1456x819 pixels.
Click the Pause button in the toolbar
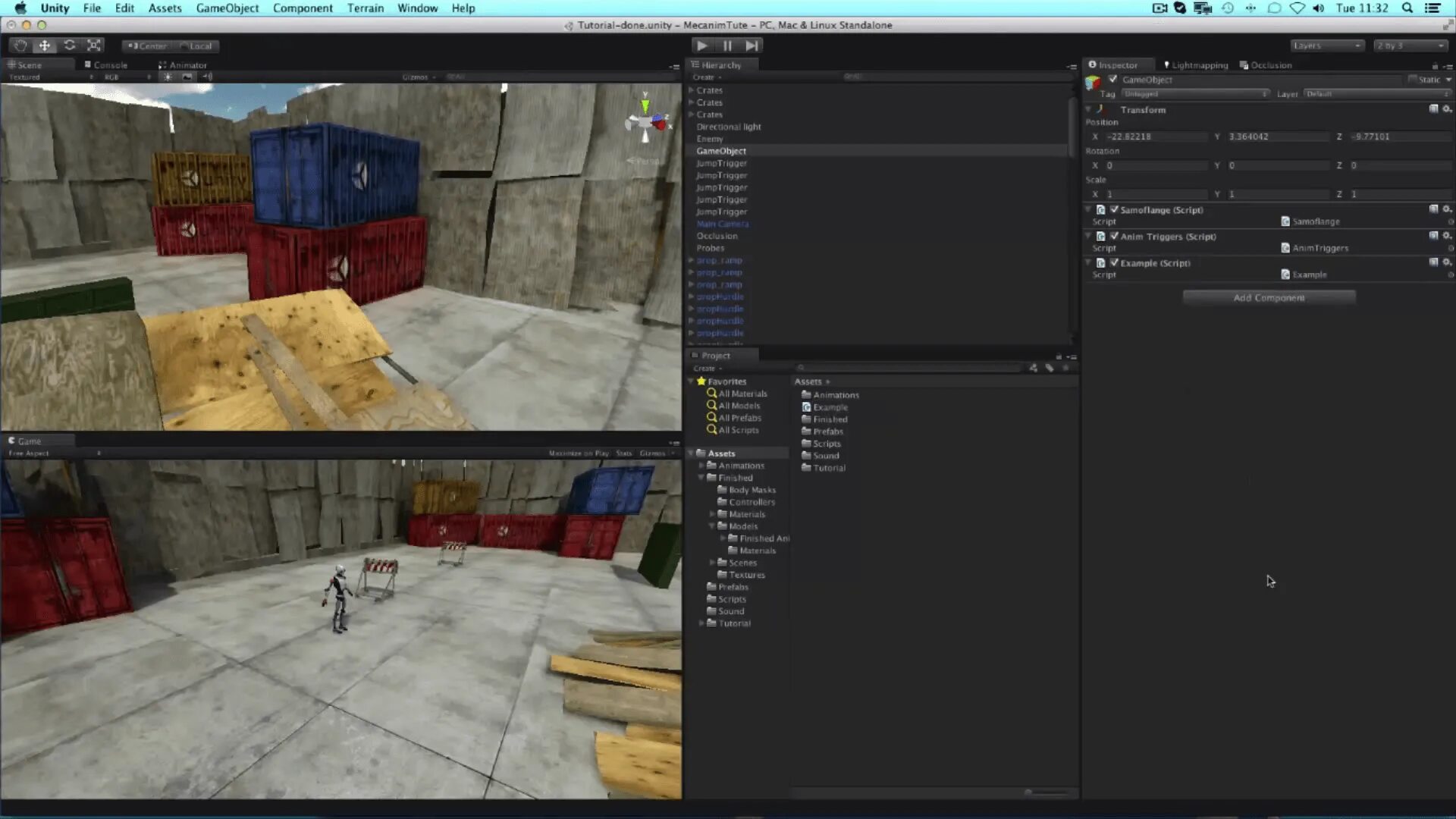click(x=727, y=45)
